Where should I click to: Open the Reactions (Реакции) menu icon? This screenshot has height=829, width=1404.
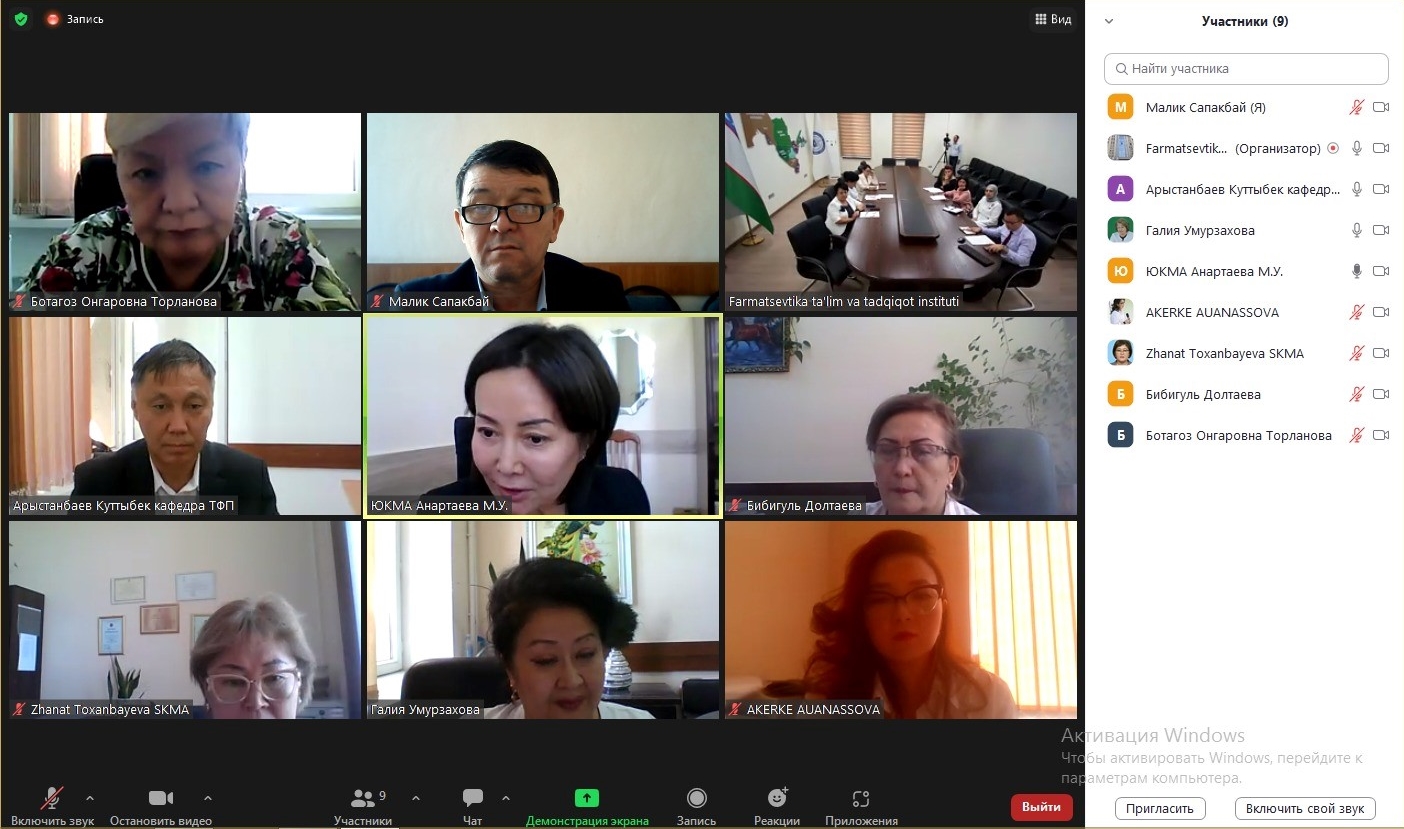777,798
